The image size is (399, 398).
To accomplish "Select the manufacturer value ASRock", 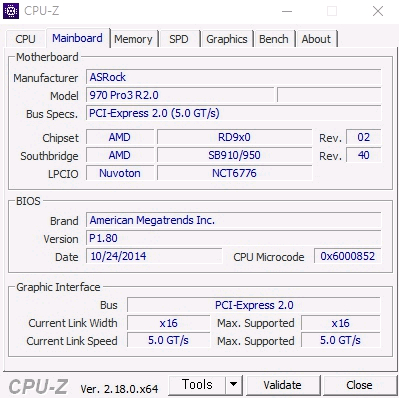I will (233, 77).
